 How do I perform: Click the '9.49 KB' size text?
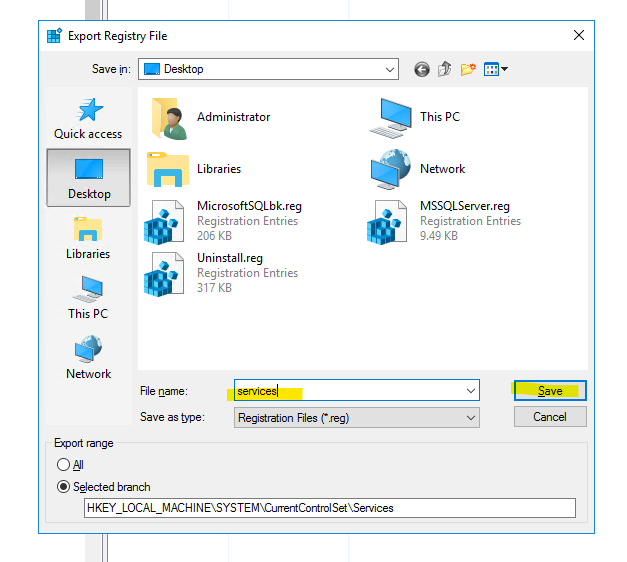coord(439,236)
